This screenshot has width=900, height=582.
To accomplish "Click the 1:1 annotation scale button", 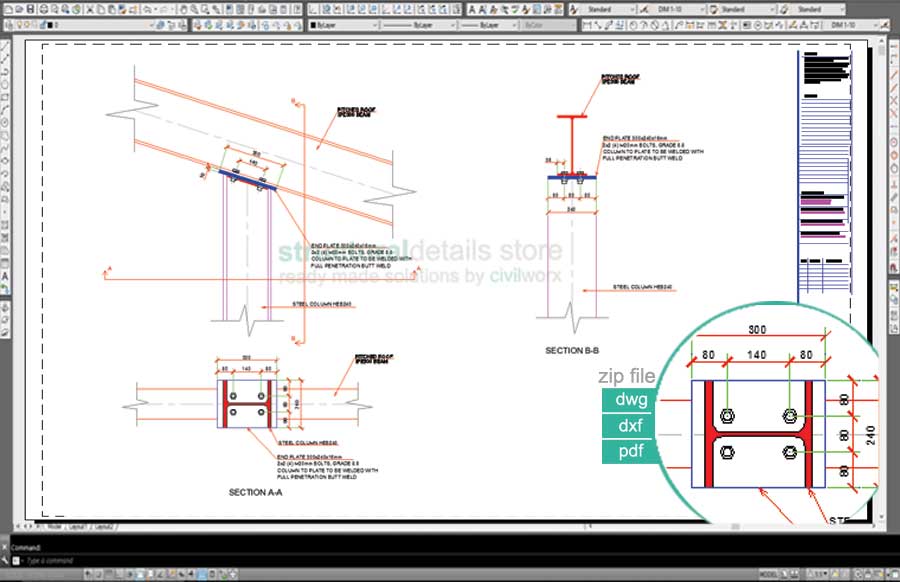I will pos(819,574).
